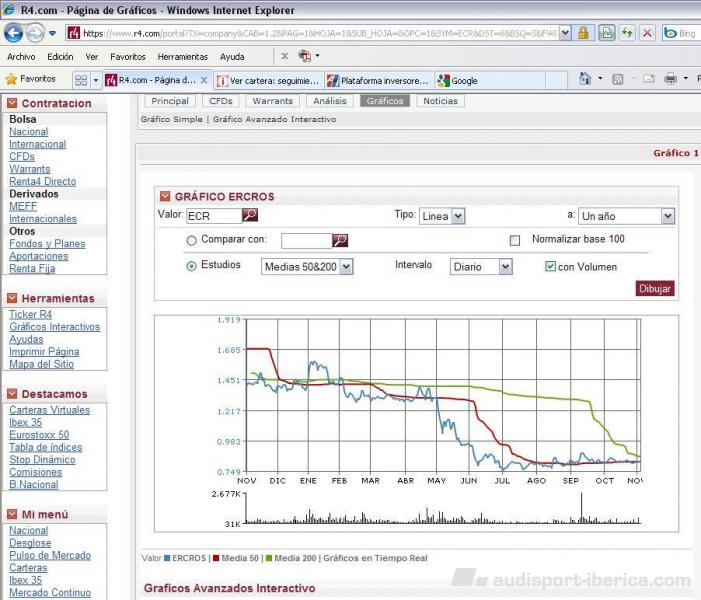Click the Print icon in command bar
Image resolution: width=701 pixels, height=600 pixels.
tap(670, 79)
